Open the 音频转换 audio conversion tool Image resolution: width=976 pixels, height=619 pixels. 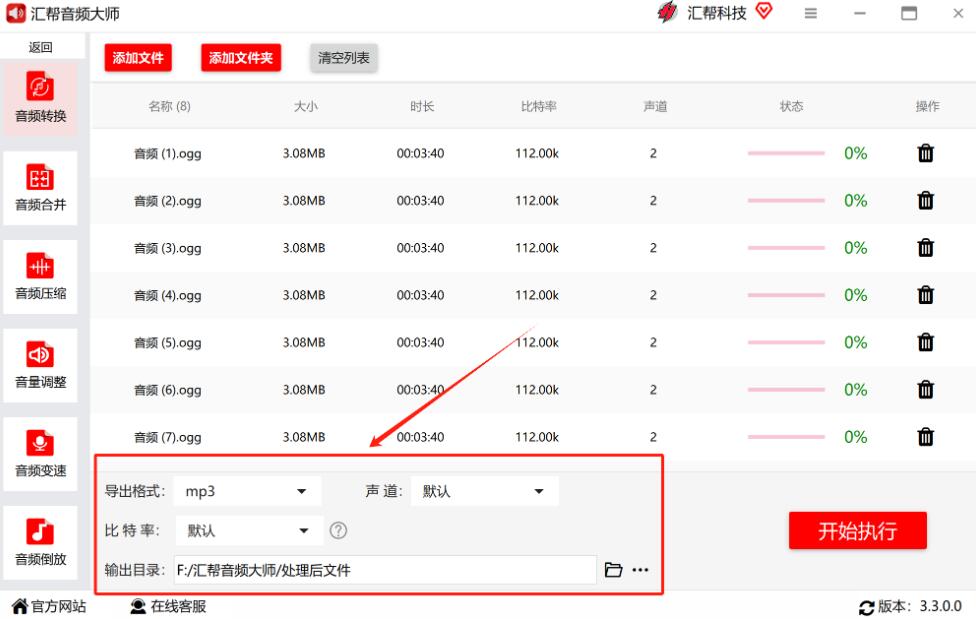[40, 98]
